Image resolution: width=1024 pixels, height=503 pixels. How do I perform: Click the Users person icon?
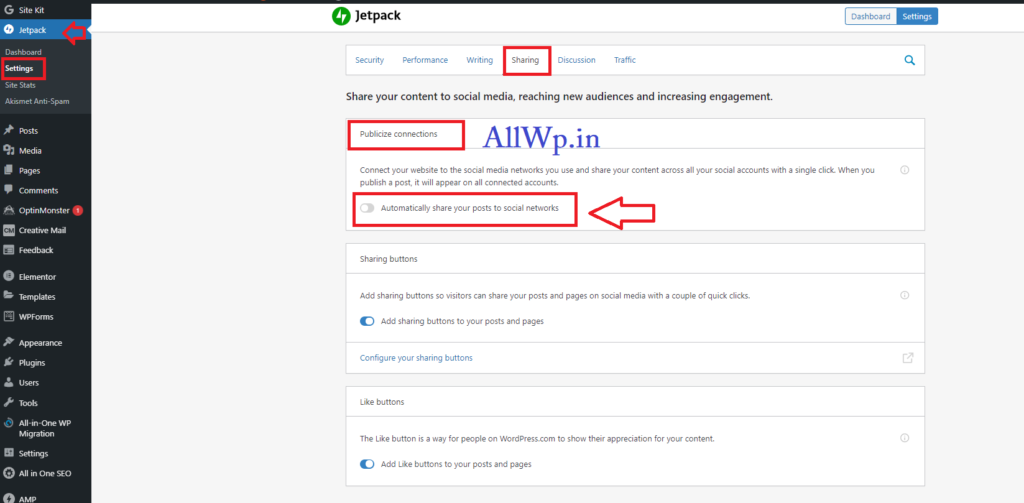point(9,382)
